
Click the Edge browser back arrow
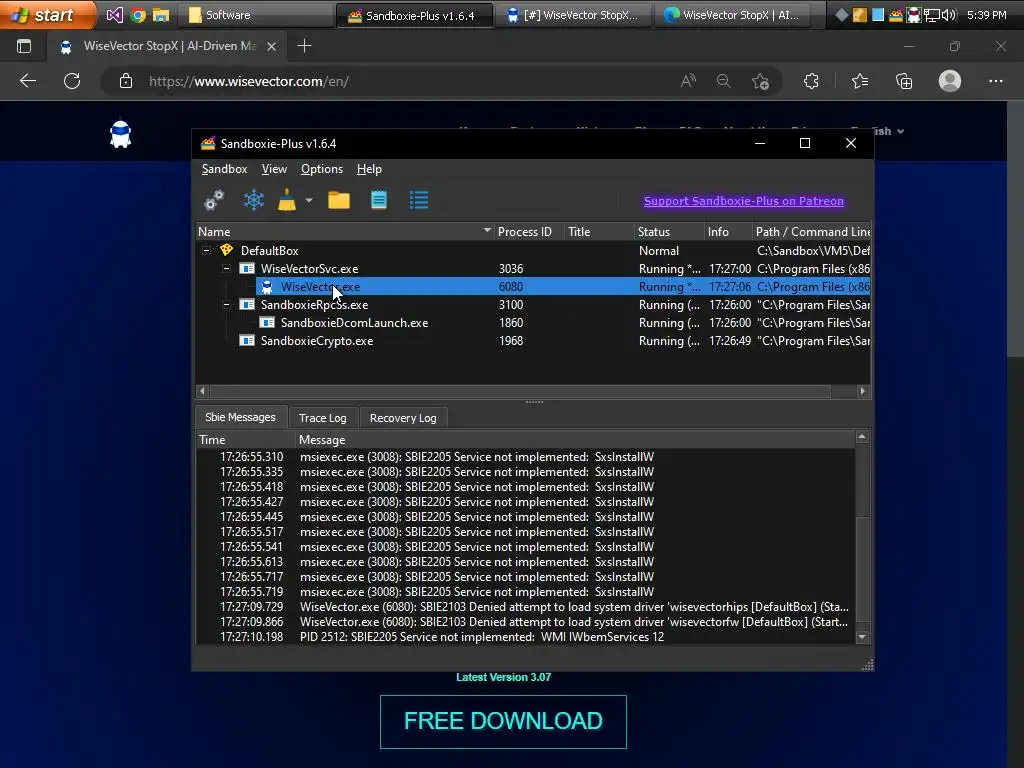click(27, 81)
